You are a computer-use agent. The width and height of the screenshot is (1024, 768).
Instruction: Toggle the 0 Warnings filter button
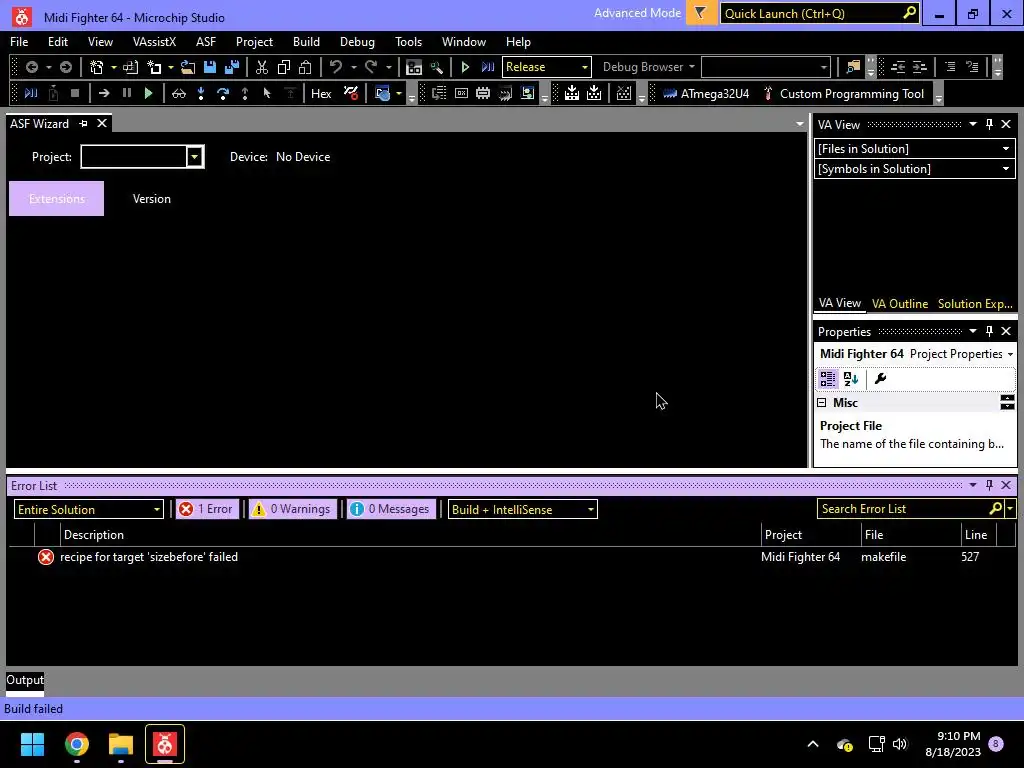coord(291,509)
